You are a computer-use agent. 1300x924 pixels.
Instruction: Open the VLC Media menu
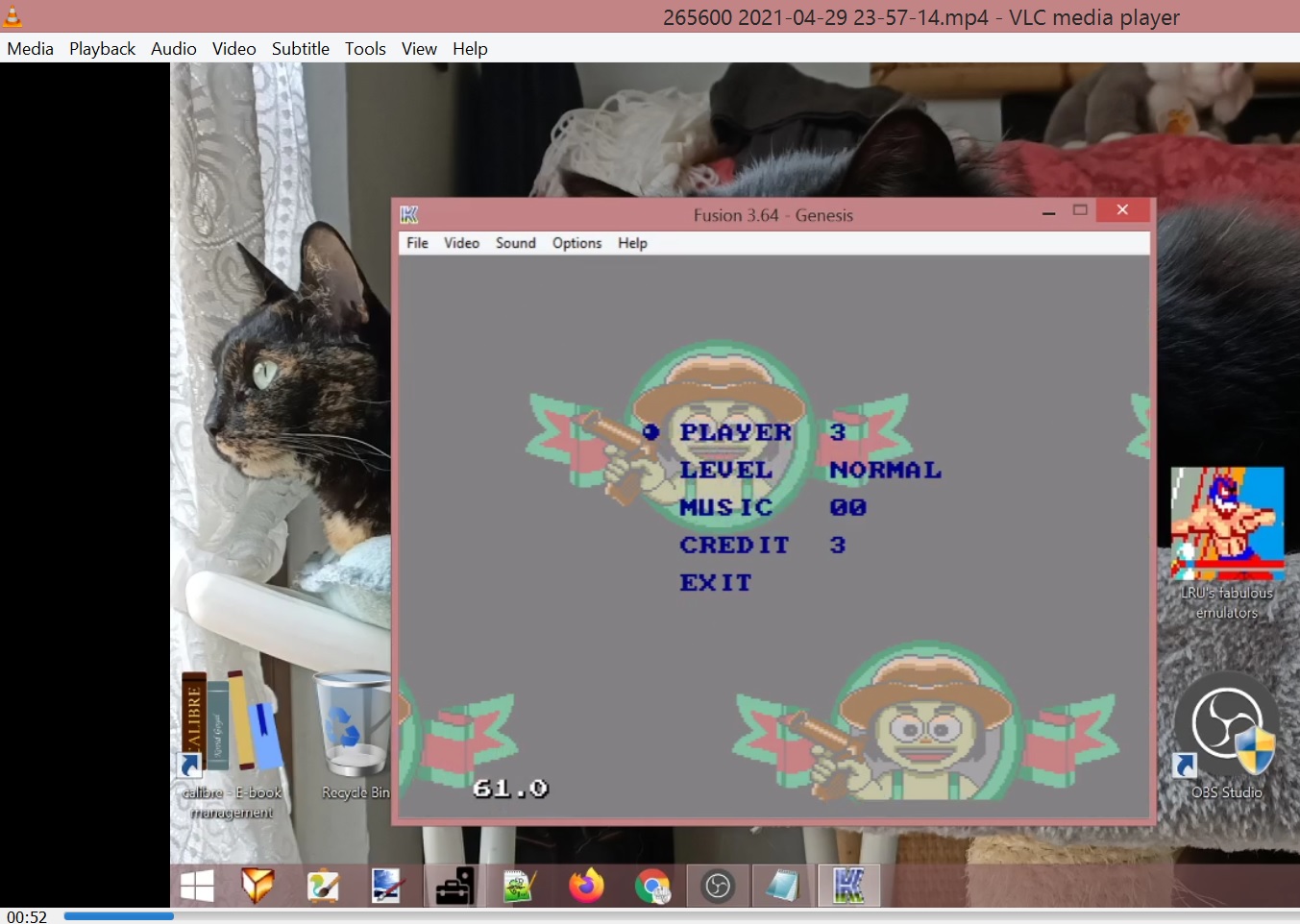pyautogui.click(x=31, y=49)
